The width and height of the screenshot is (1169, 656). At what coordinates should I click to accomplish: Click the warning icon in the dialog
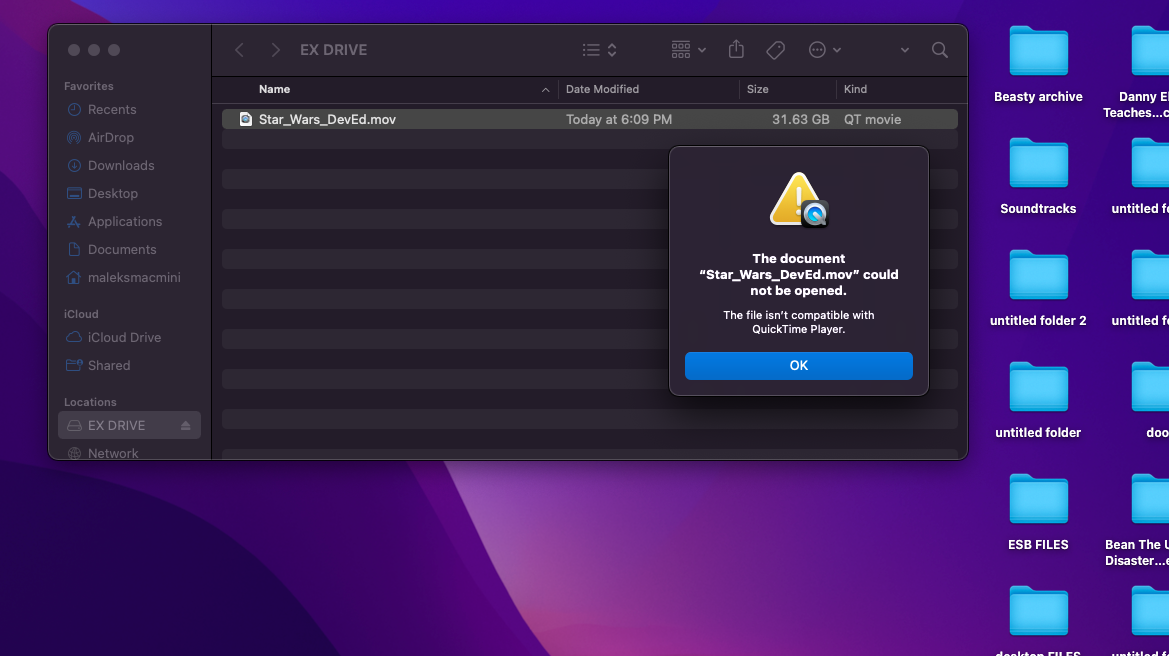[x=798, y=200]
